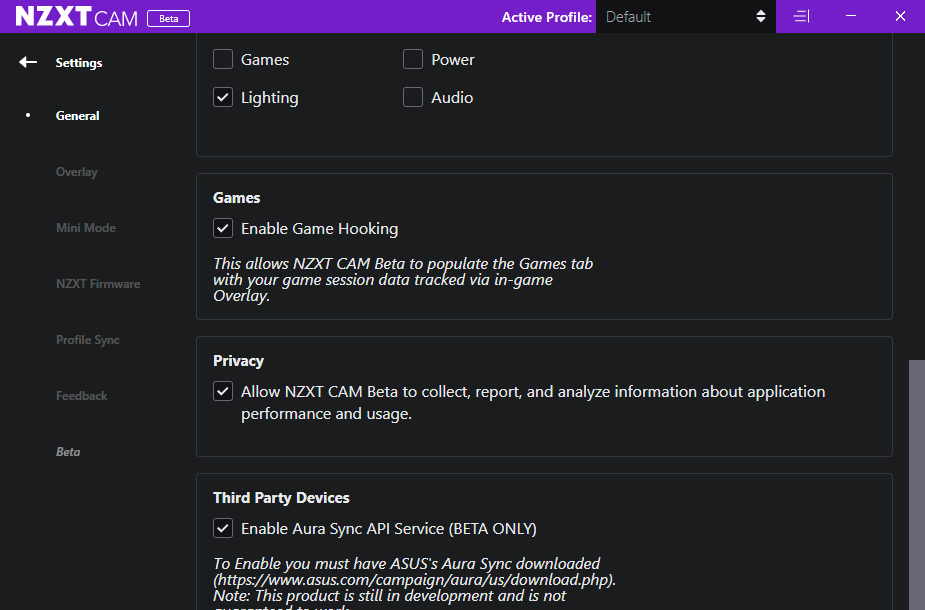This screenshot has width=925, height=610.
Task: Select the Overlay settings section
Action: tap(77, 171)
